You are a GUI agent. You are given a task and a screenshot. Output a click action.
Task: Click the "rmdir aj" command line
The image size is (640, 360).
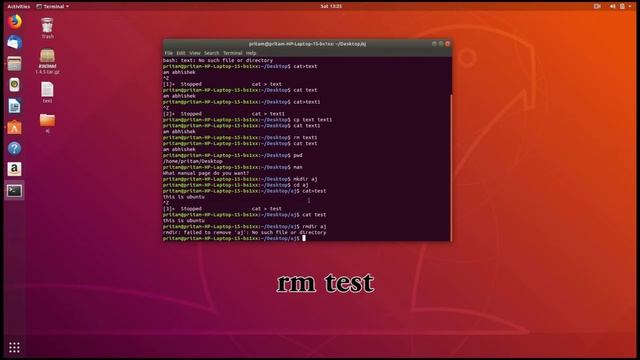[x=244, y=226]
